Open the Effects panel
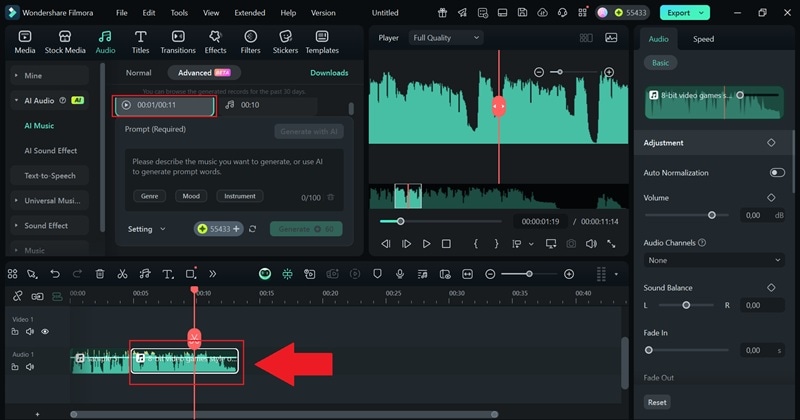 pyautogui.click(x=215, y=42)
